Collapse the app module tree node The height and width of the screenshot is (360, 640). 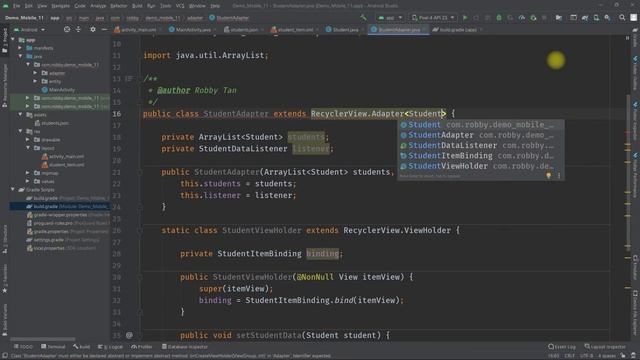coord(13,40)
